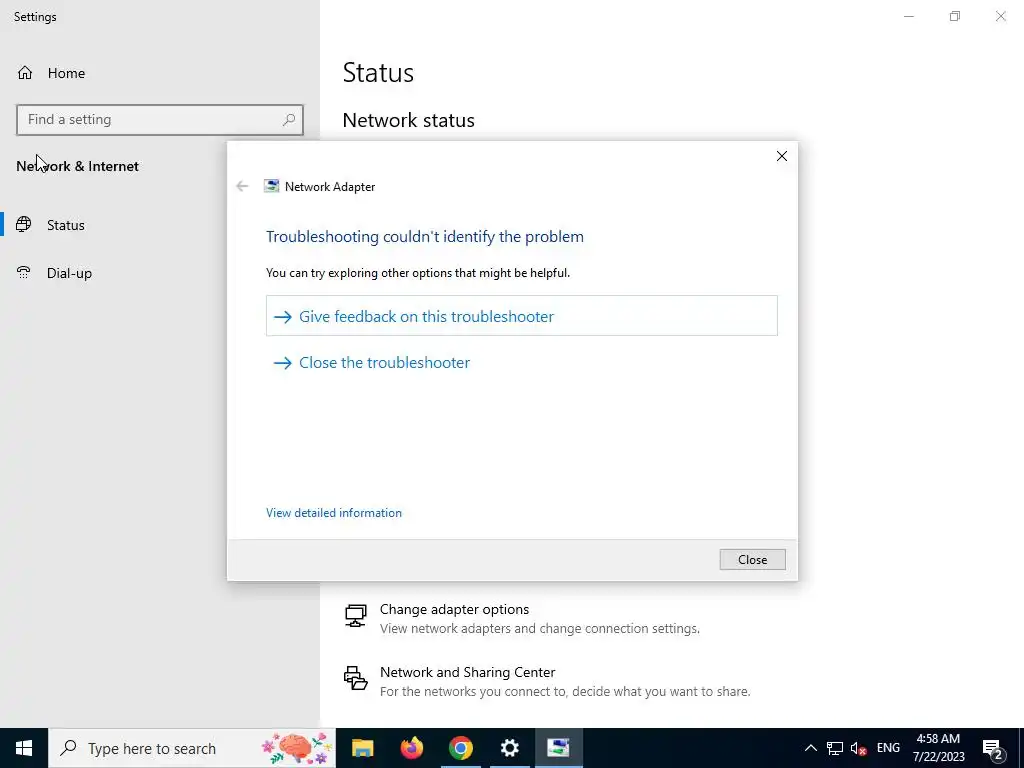The width and height of the screenshot is (1024, 768).
Task: Restore down the Settings window
Action: (955, 16)
